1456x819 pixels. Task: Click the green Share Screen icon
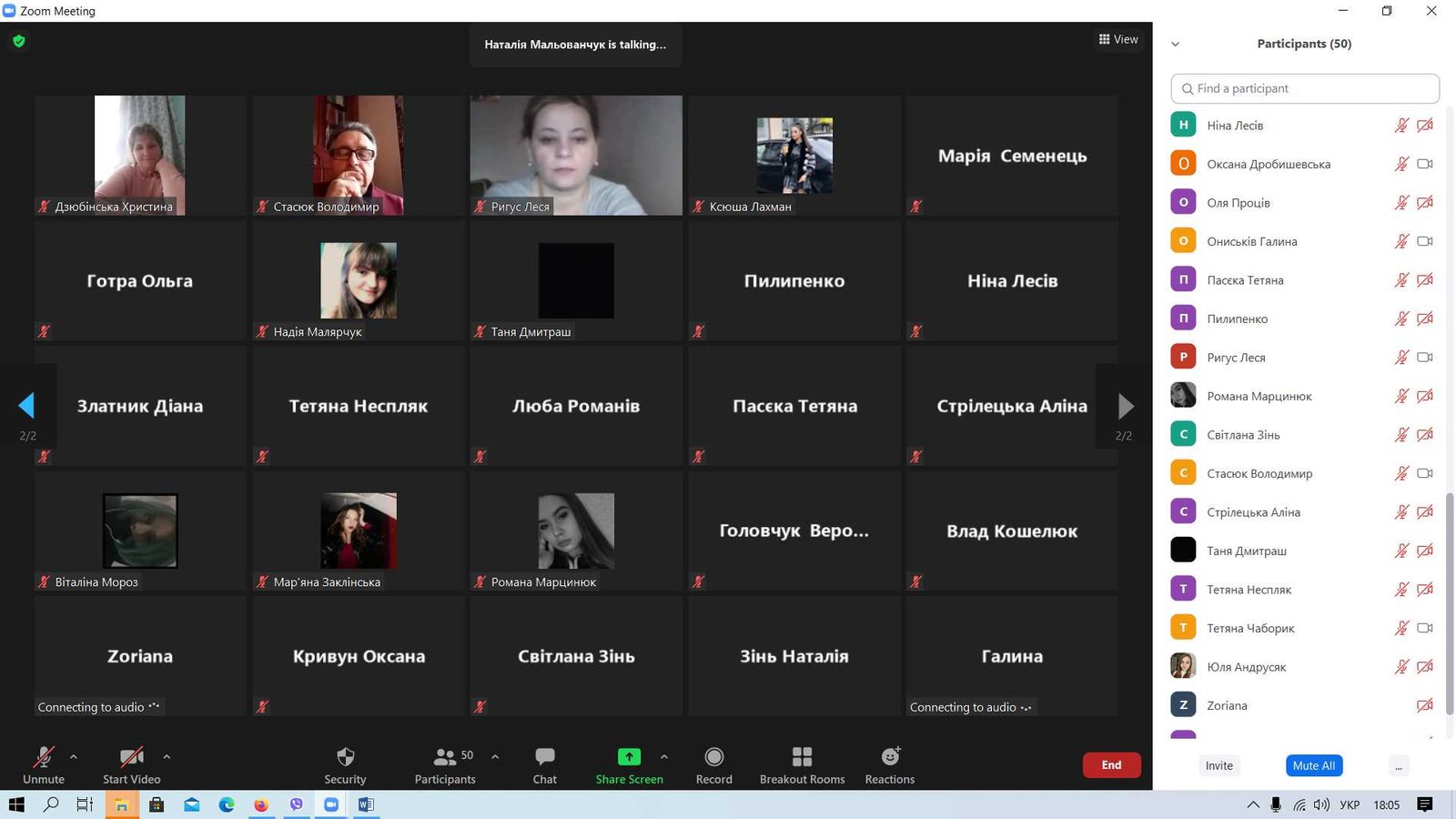click(x=629, y=757)
